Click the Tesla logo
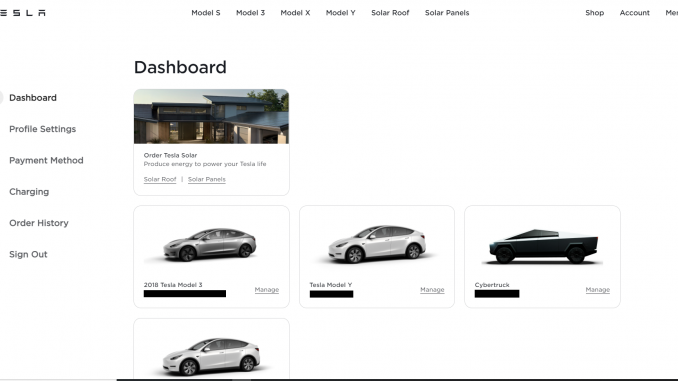This screenshot has height=381, width=678. 22,13
